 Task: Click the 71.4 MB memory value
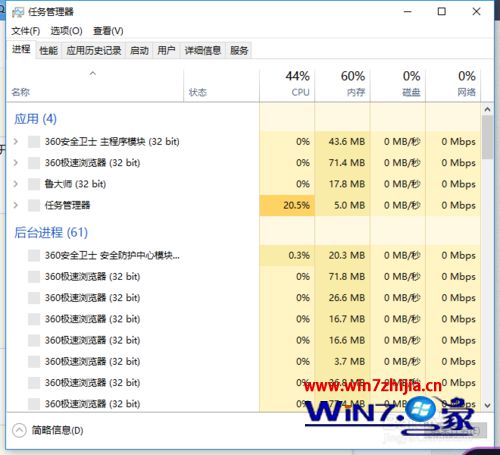(347, 163)
